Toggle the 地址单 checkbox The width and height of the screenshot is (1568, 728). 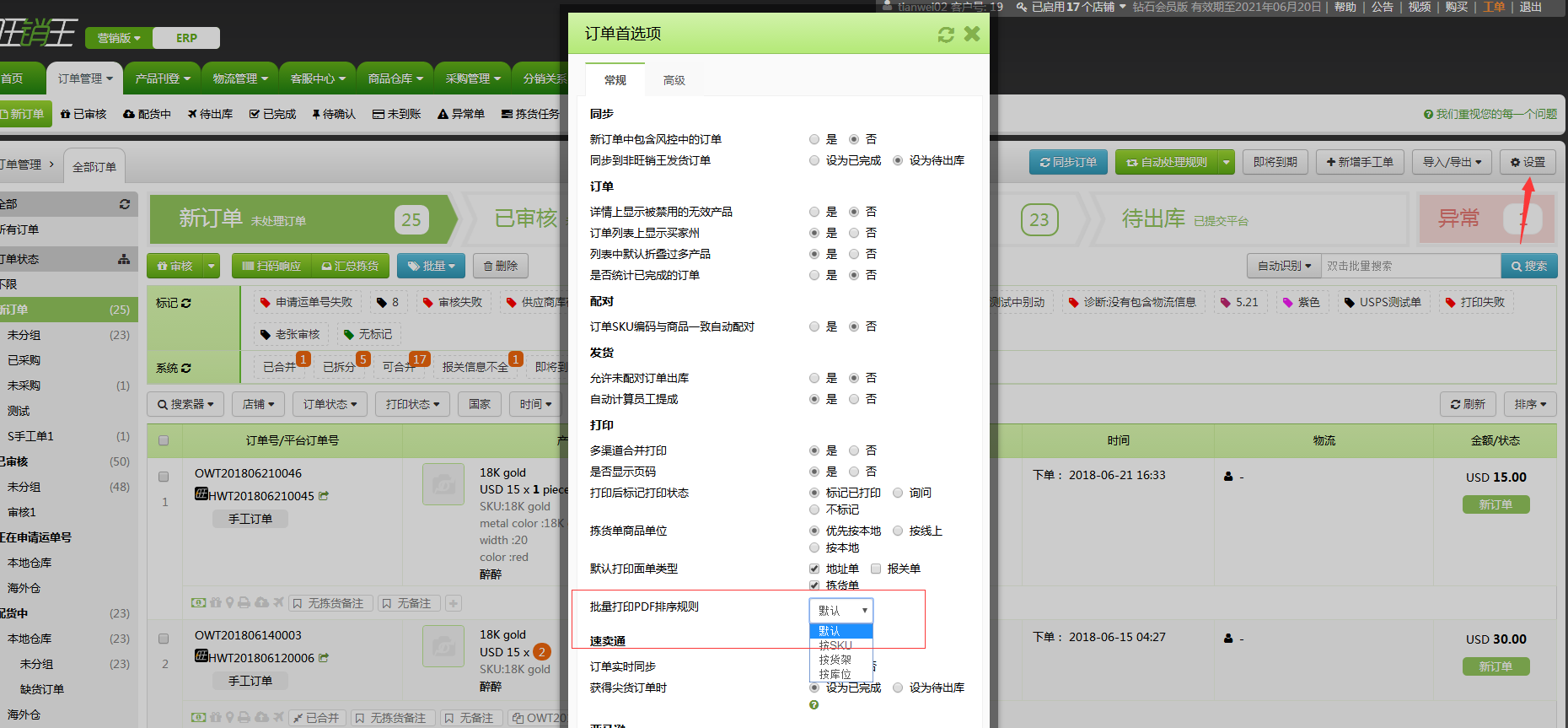pyautogui.click(x=814, y=569)
